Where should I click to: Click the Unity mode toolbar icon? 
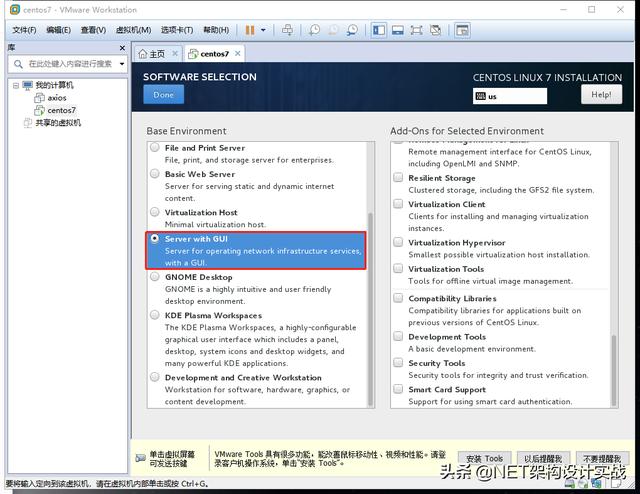tap(436, 30)
